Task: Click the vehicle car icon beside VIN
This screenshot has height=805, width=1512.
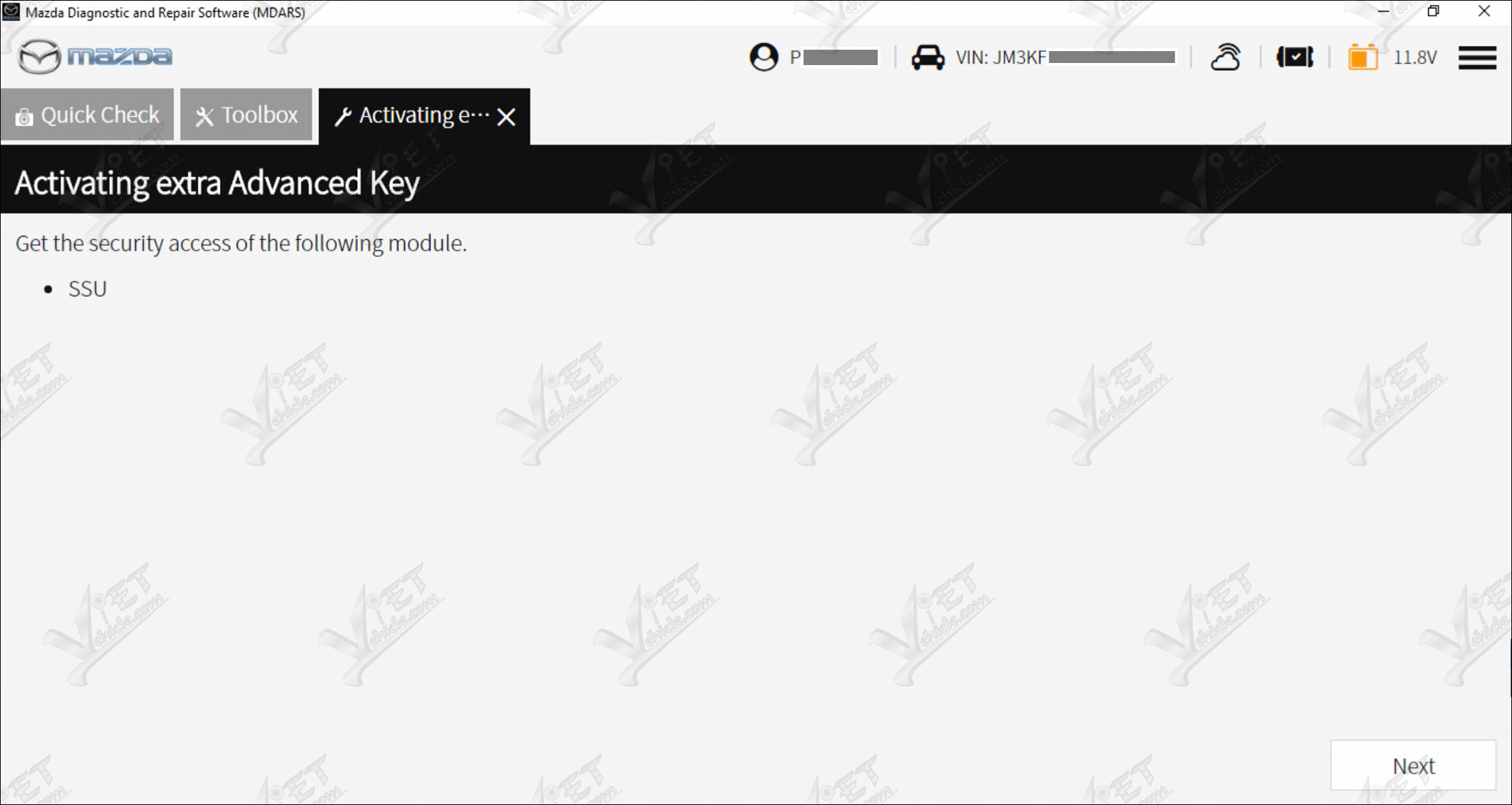Action: tap(927, 57)
